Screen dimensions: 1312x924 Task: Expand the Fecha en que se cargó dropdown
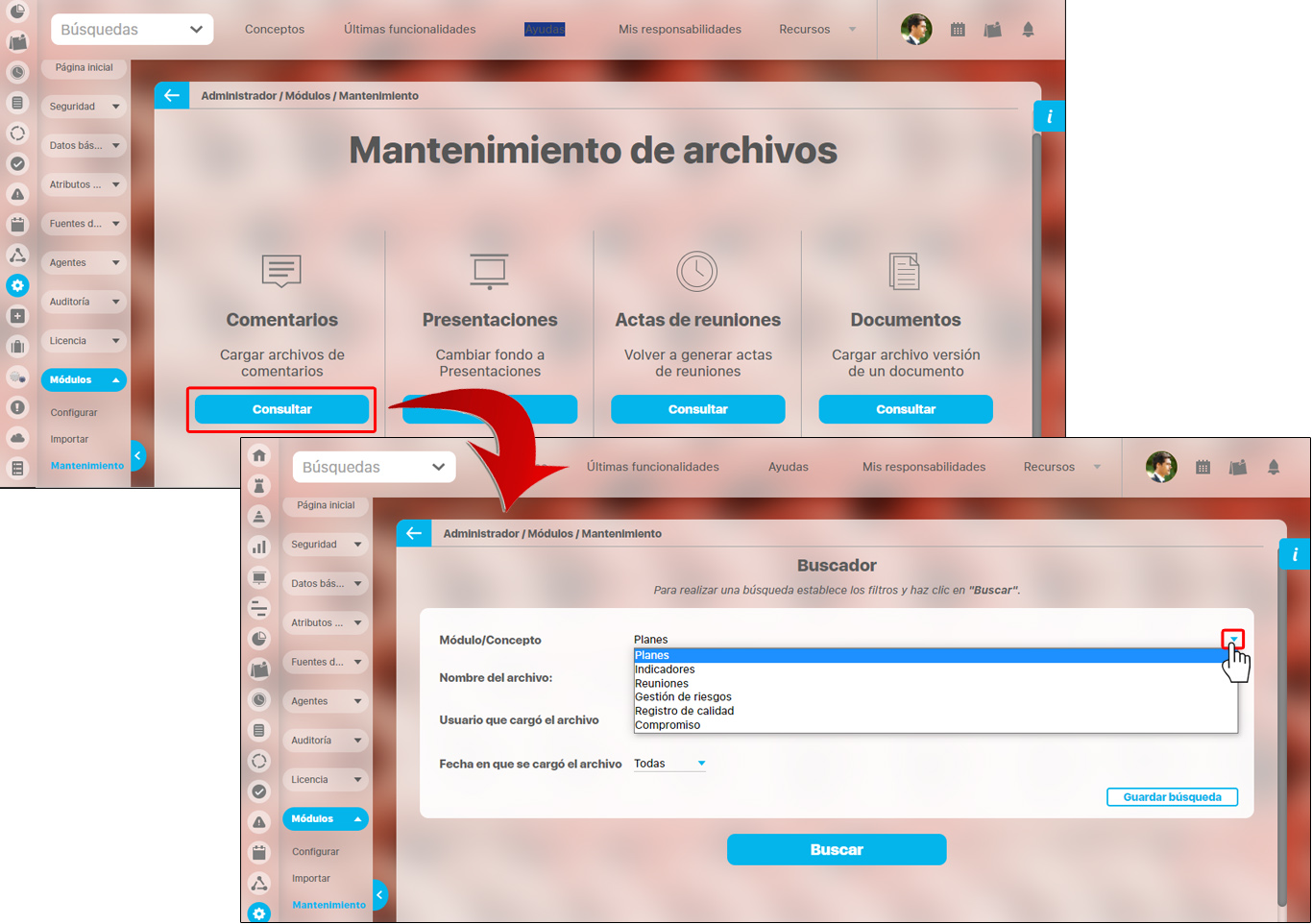pos(701,764)
